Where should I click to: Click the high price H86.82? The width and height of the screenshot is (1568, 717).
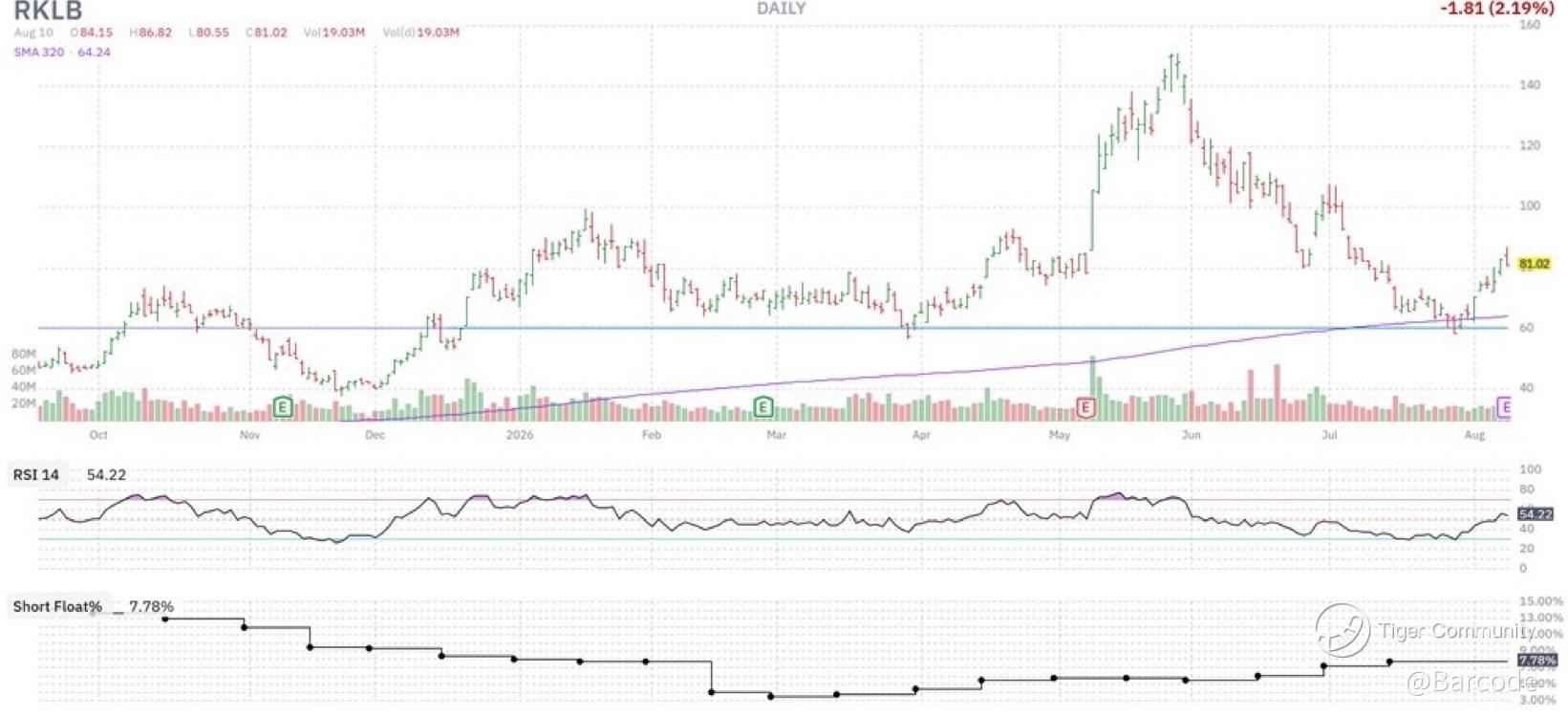click(x=151, y=33)
